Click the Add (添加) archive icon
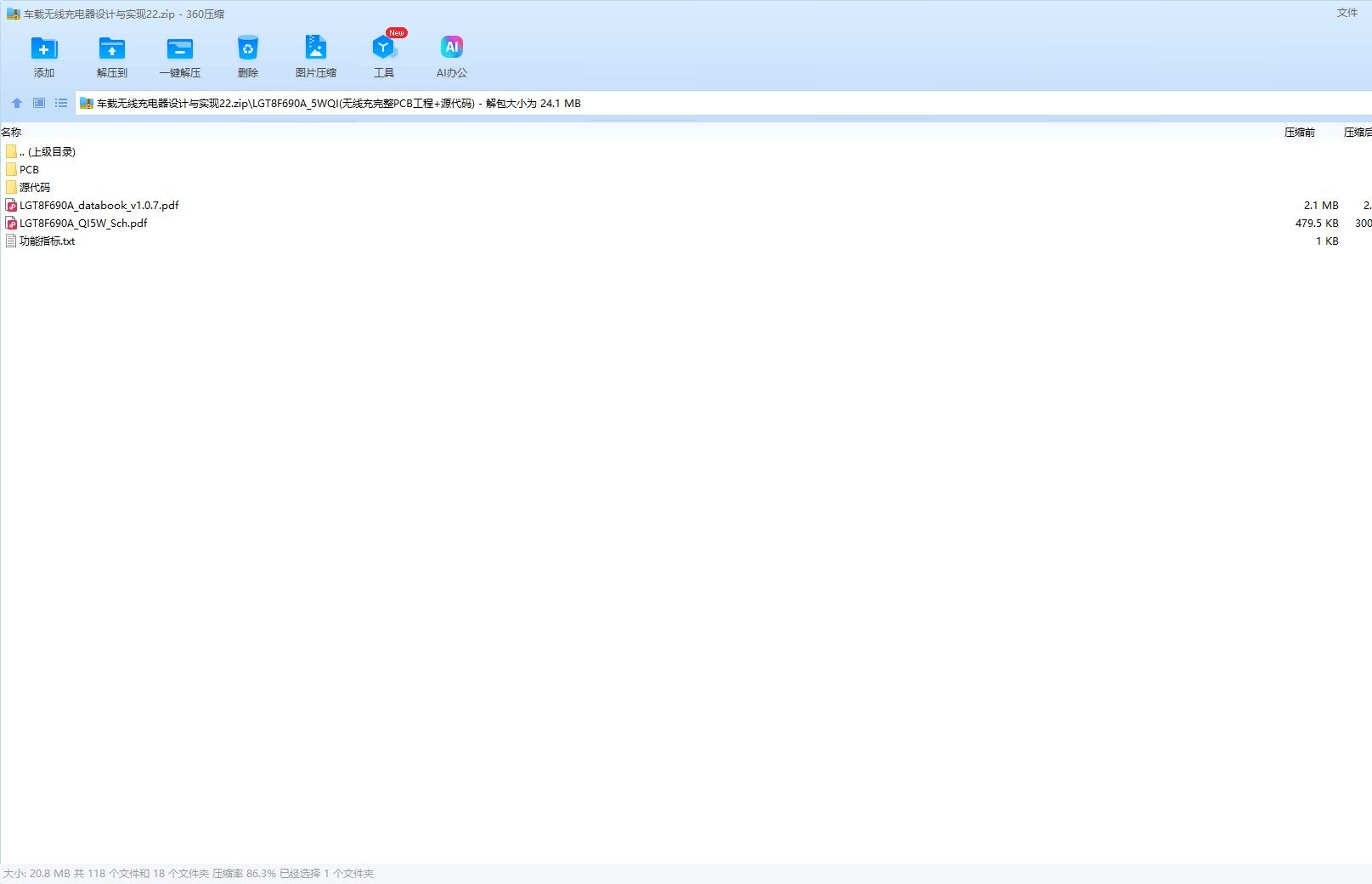 click(x=44, y=49)
